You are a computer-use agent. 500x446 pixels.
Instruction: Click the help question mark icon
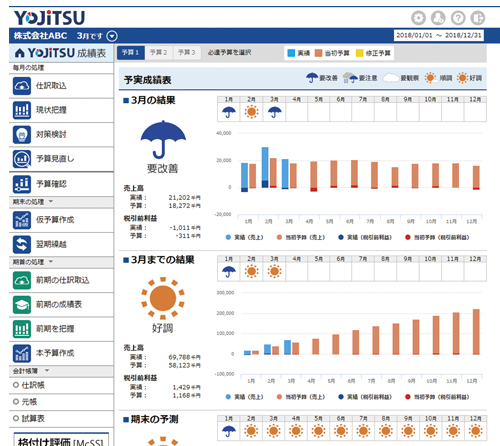458,18
